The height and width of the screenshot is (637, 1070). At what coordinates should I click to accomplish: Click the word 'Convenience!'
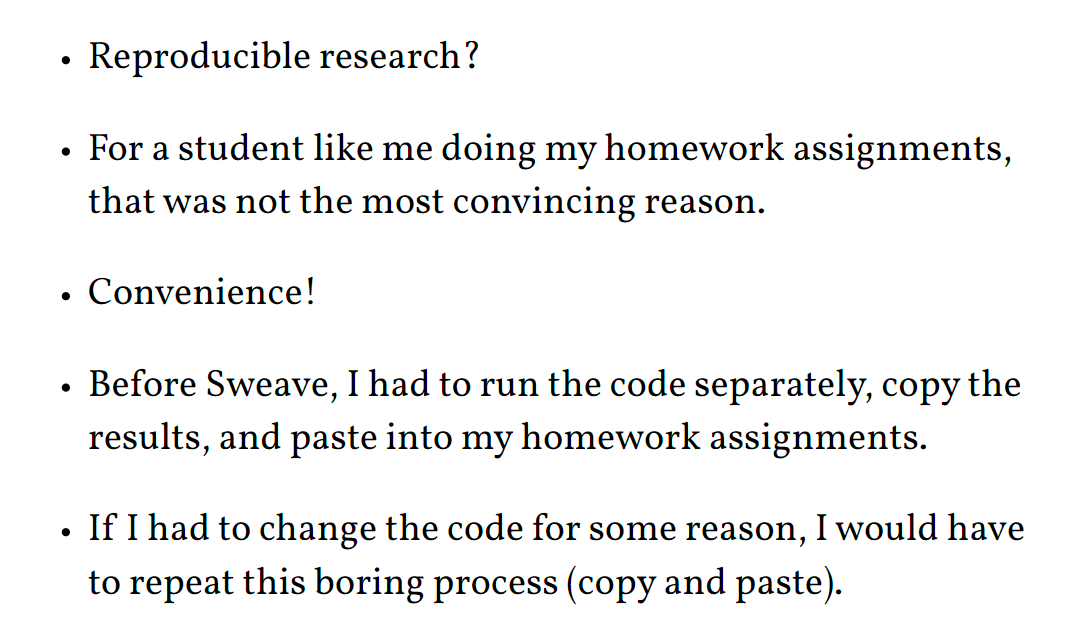click(x=201, y=293)
